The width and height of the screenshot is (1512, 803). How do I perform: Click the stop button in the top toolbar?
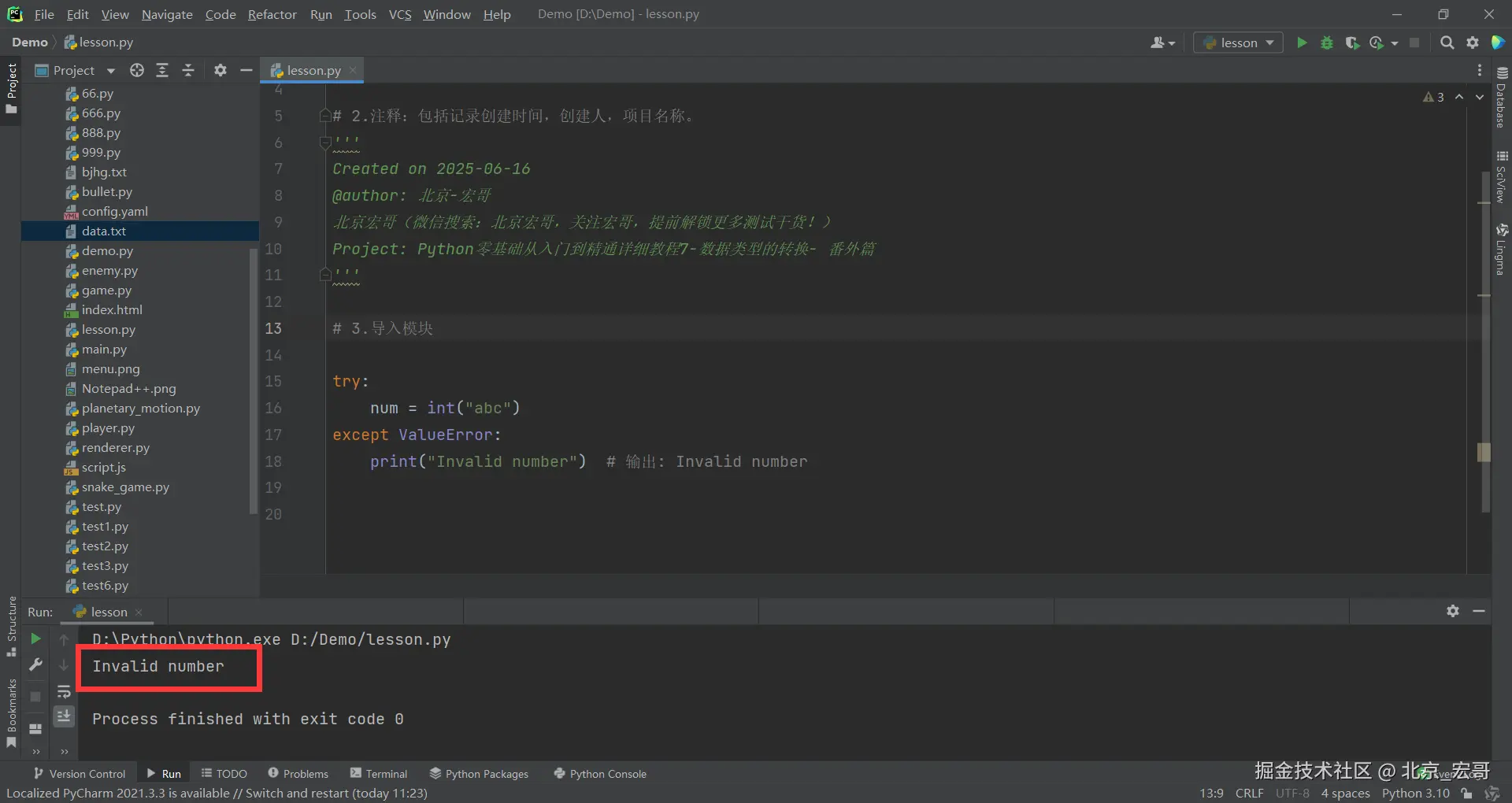[1414, 43]
